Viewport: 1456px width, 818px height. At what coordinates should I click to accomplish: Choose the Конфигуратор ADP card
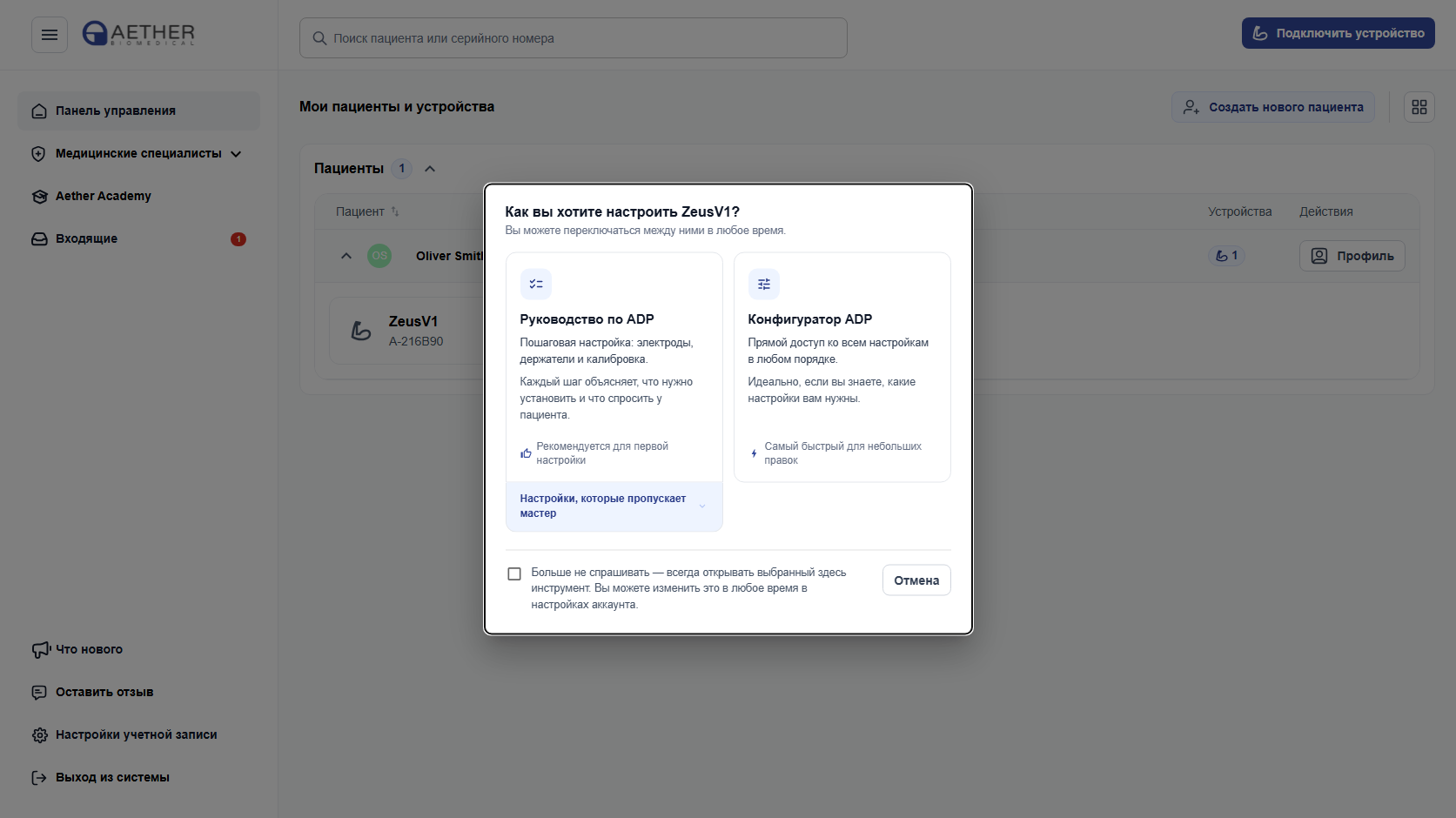click(x=842, y=367)
